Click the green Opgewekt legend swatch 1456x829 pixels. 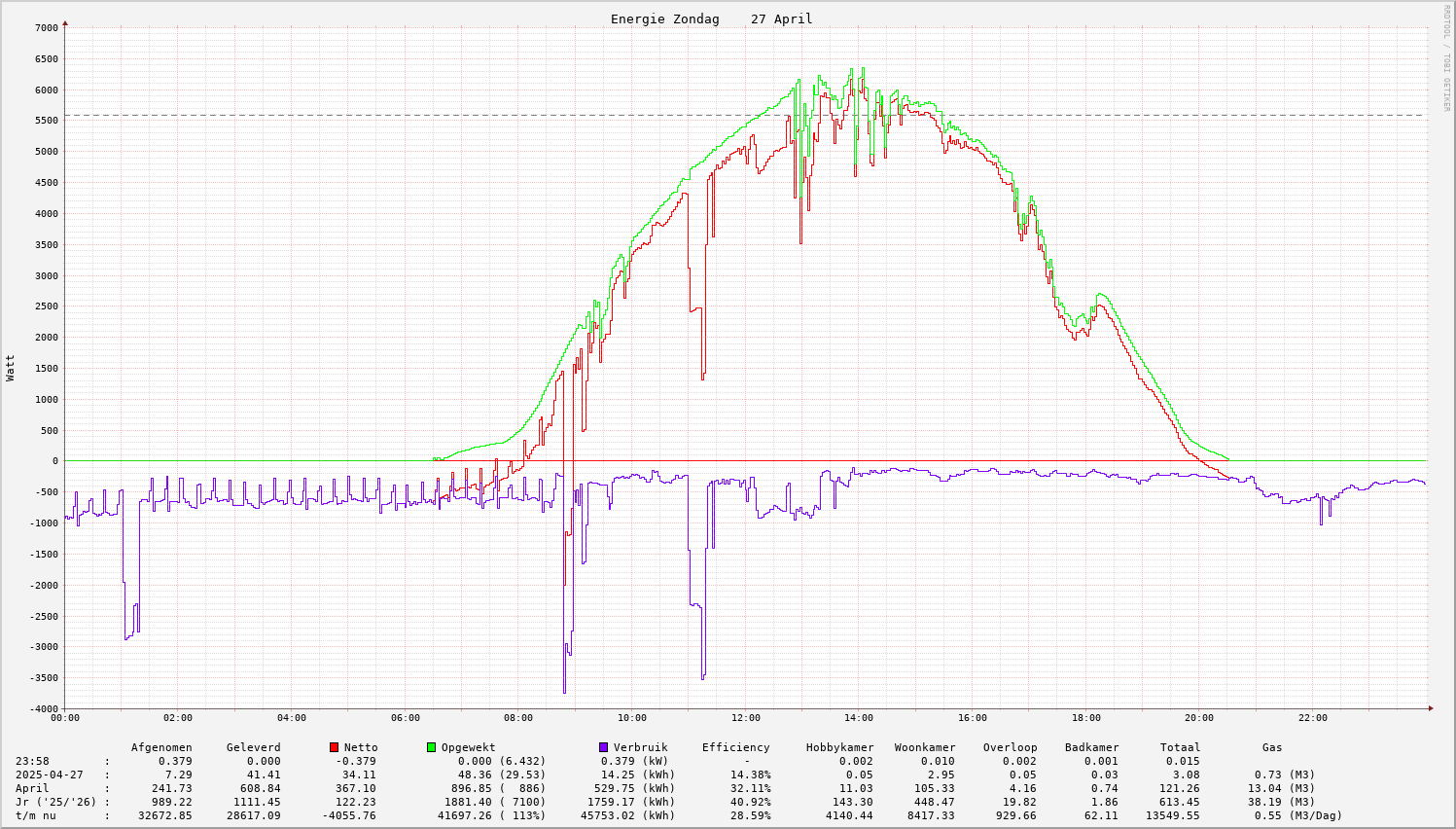point(431,747)
